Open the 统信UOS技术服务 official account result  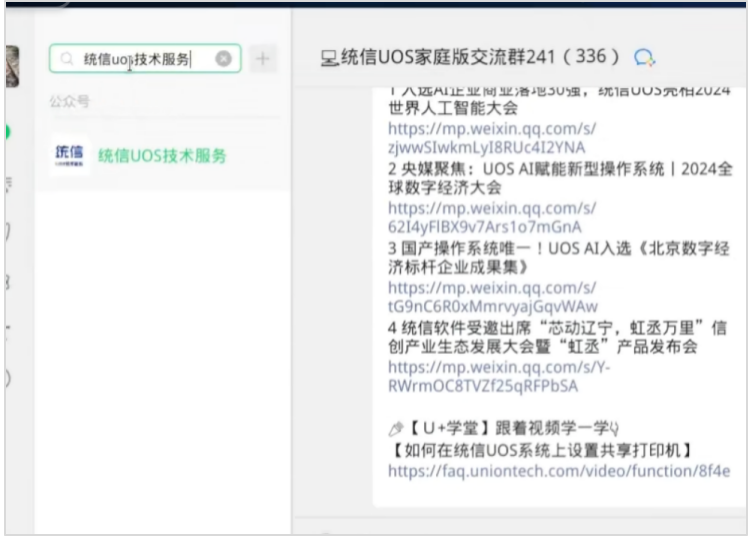point(163,155)
